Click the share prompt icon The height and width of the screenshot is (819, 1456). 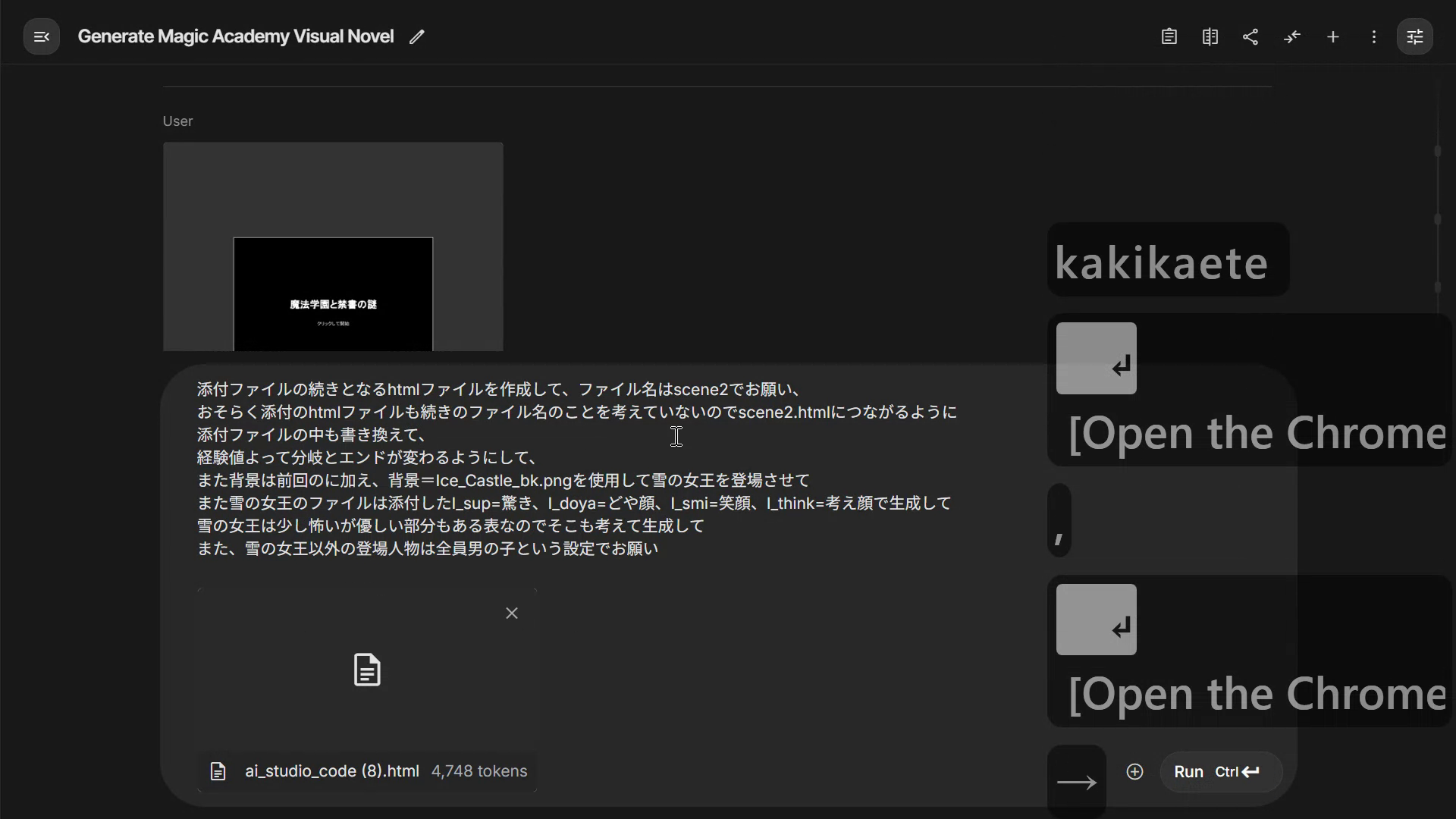[1250, 37]
